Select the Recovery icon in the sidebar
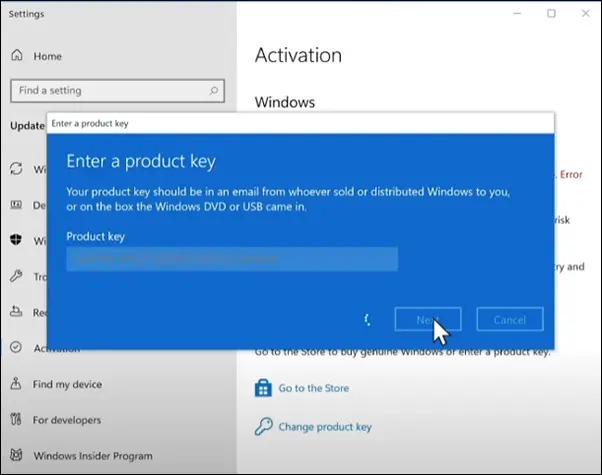Viewport: 602px width, 475px height. click(16, 311)
